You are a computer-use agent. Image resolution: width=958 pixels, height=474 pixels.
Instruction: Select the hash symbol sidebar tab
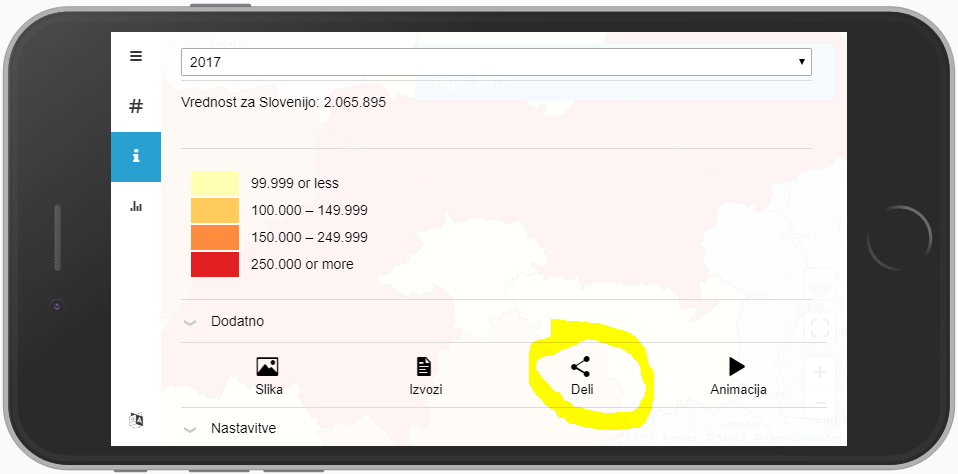pos(136,106)
